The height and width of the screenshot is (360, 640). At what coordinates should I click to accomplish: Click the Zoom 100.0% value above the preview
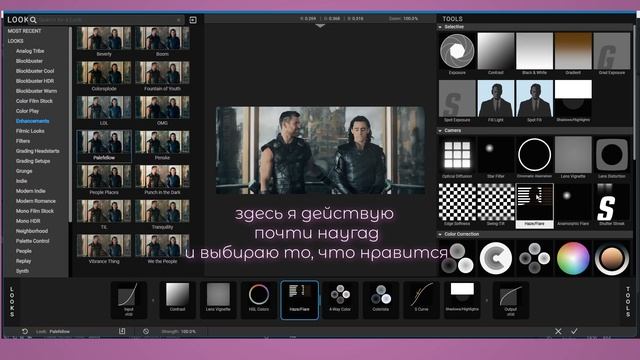[x=411, y=19]
